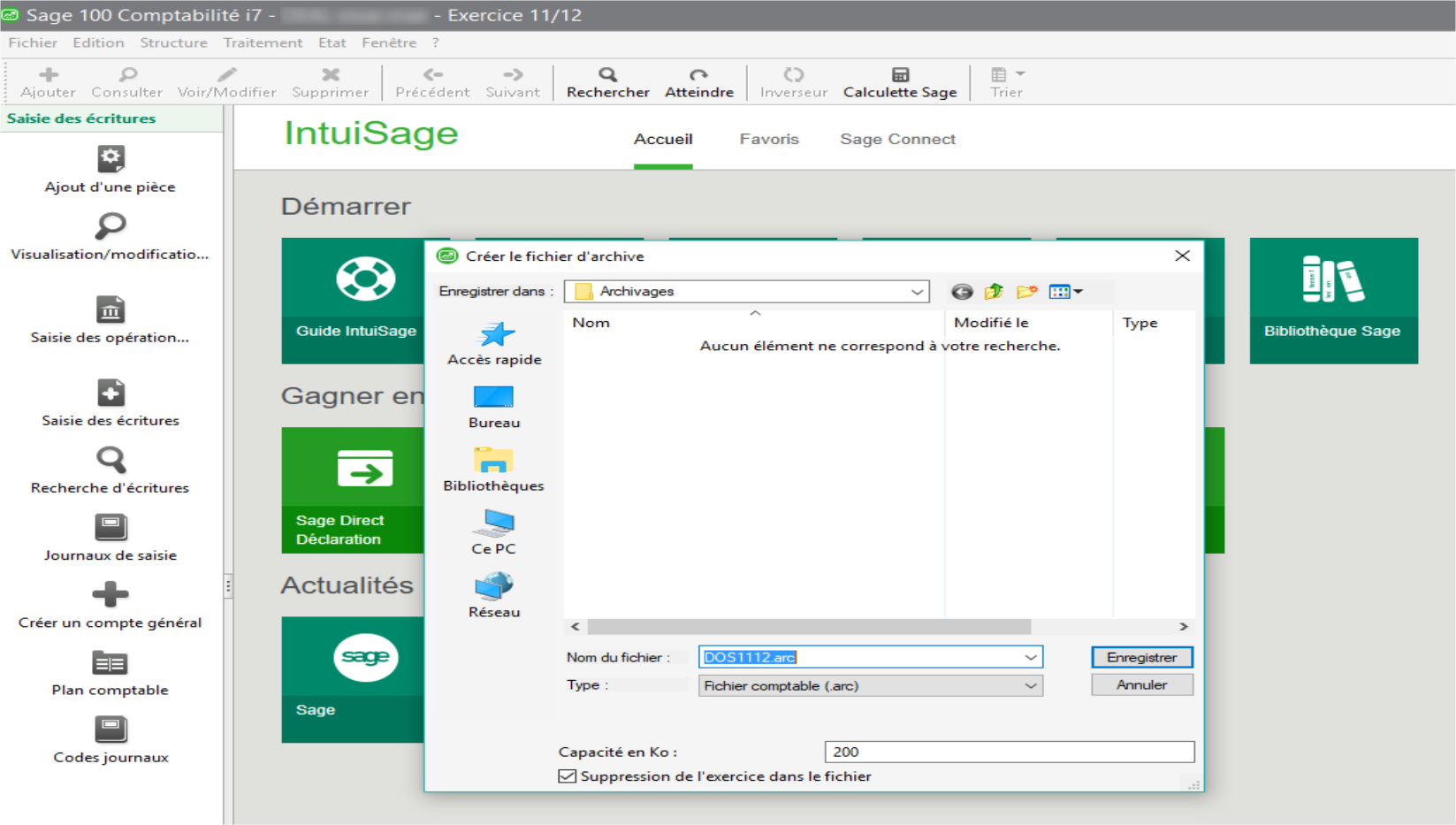Image resolution: width=1456 pixels, height=825 pixels.
Task: Click the Plan comptable sidebar icon
Action: coord(111,663)
